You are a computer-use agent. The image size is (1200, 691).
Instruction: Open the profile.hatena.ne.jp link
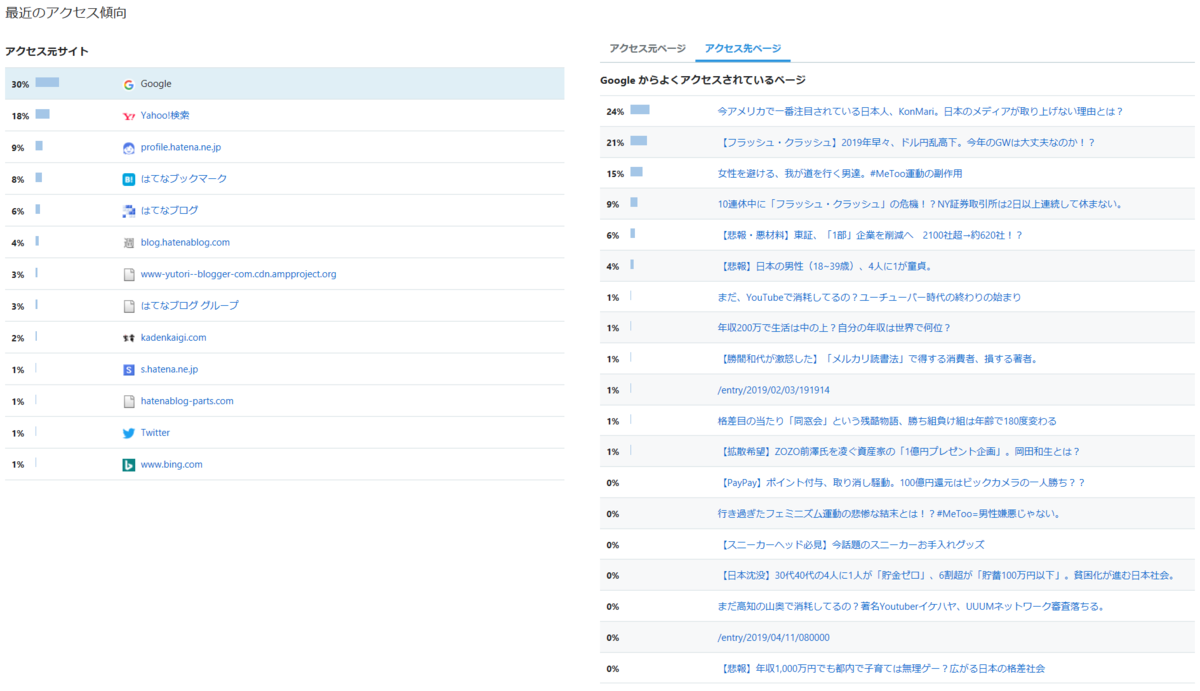181,148
